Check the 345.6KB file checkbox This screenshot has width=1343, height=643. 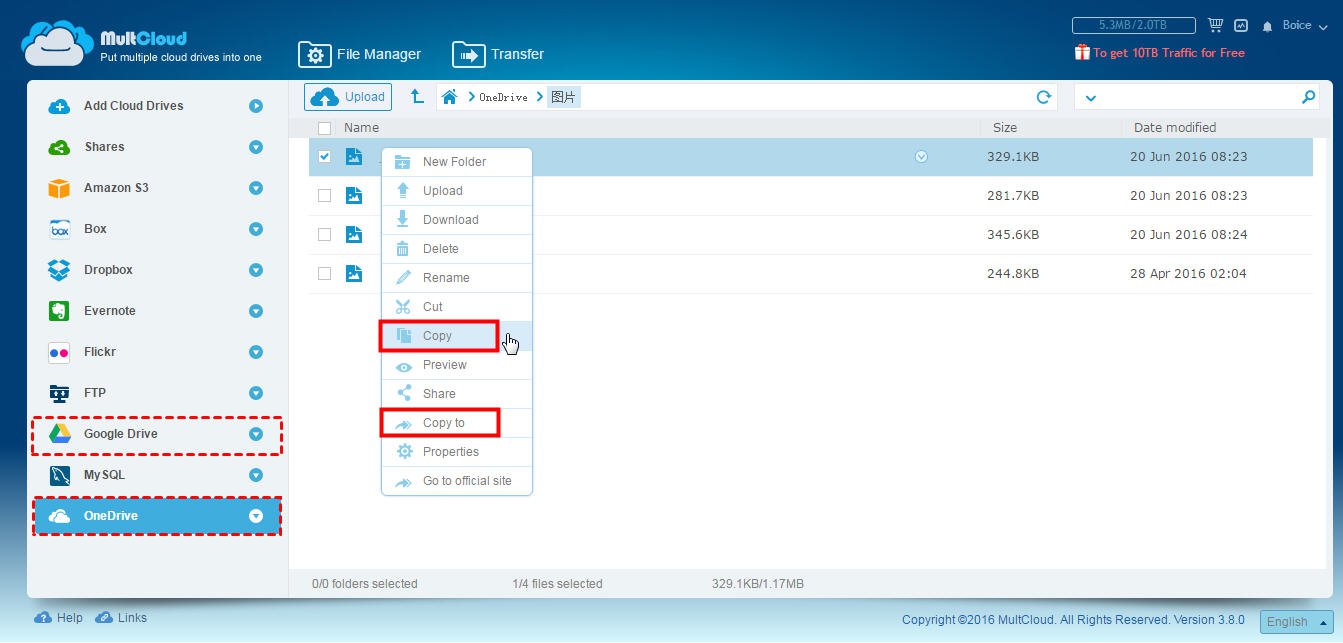[324, 234]
